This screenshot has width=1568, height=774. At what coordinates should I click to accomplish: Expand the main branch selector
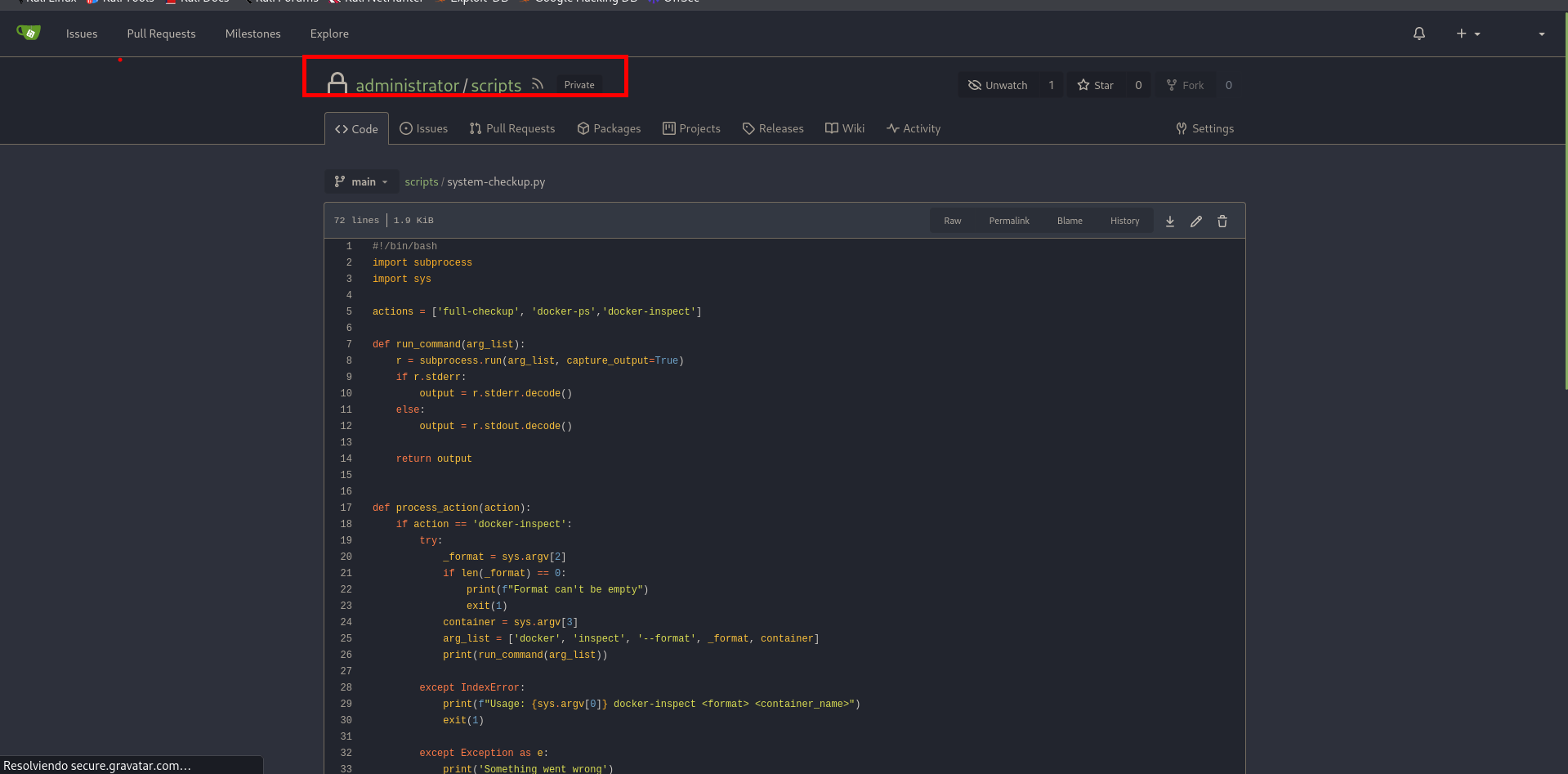pyautogui.click(x=361, y=181)
